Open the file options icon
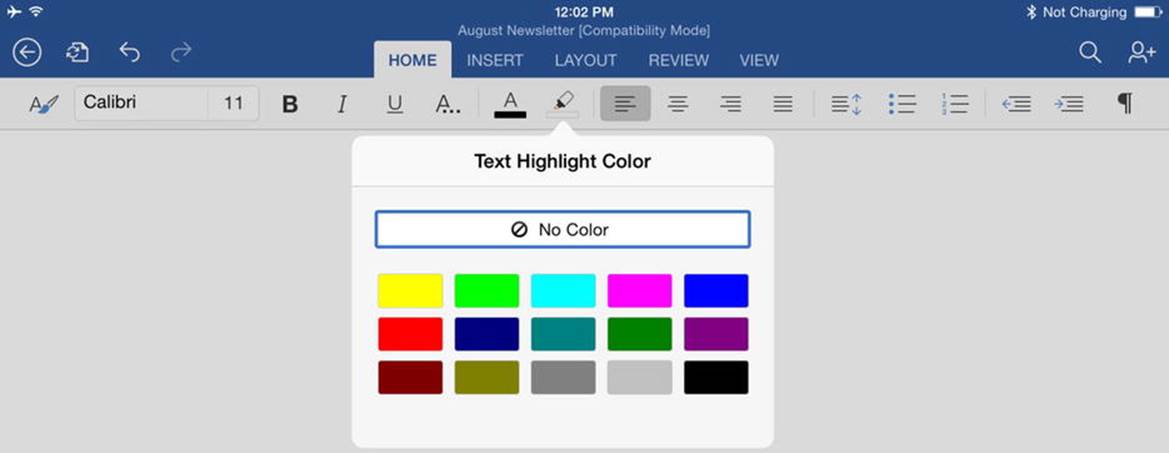Viewport: 1169px width, 453px height. [78, 52]
